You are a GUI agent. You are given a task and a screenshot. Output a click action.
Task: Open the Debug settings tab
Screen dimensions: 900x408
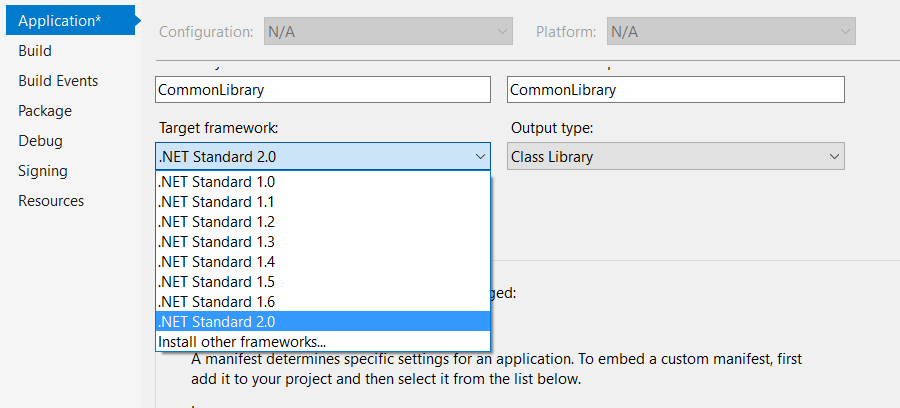[40, 141]
